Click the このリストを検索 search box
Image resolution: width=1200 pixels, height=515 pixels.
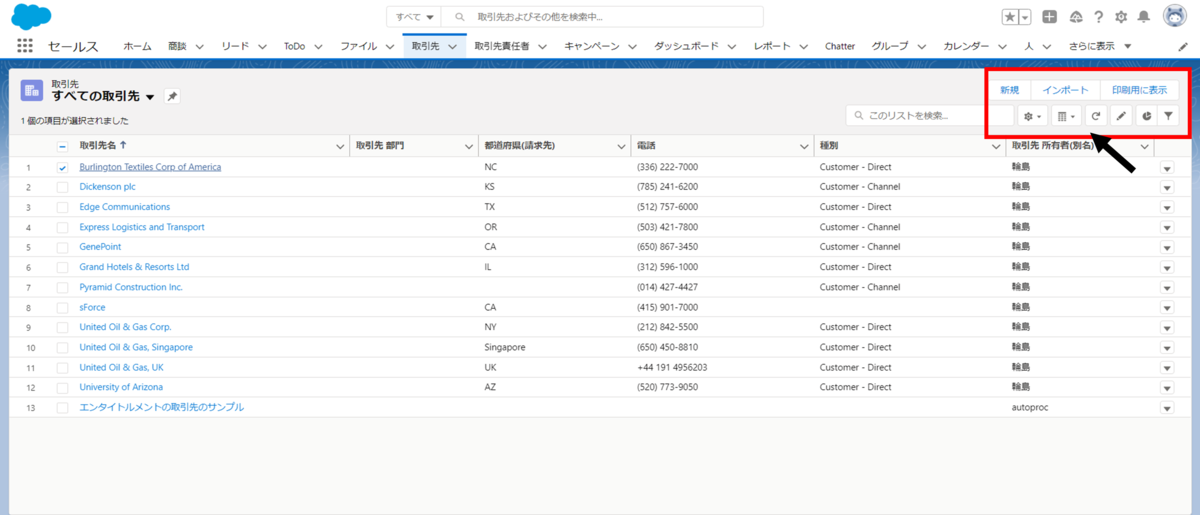[x=930, y=116]
